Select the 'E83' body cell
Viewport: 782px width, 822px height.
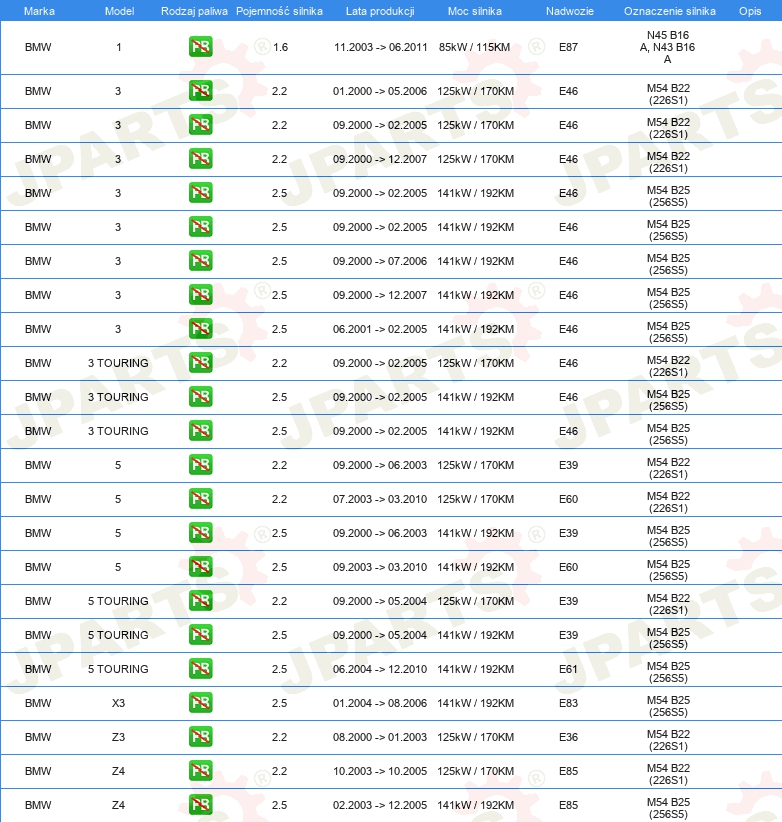569,703
